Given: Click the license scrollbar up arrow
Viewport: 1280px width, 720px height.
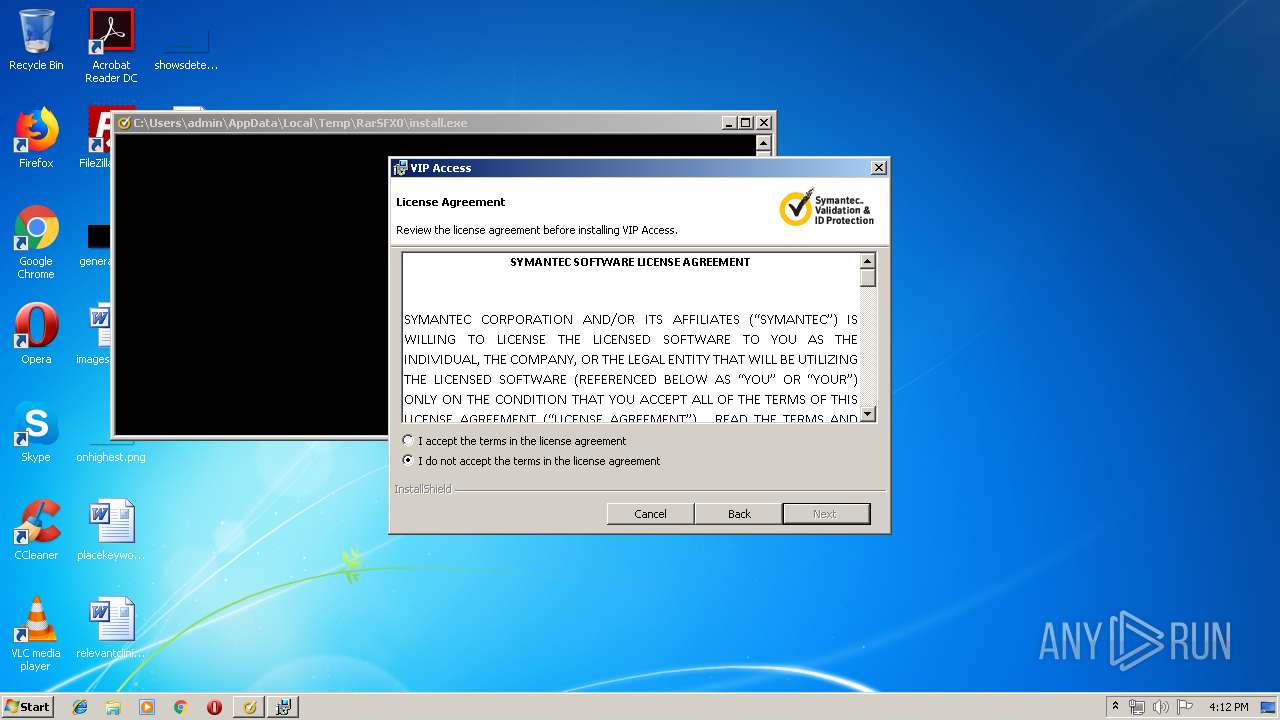Looking at the screenshot, I should pos(868,261).
